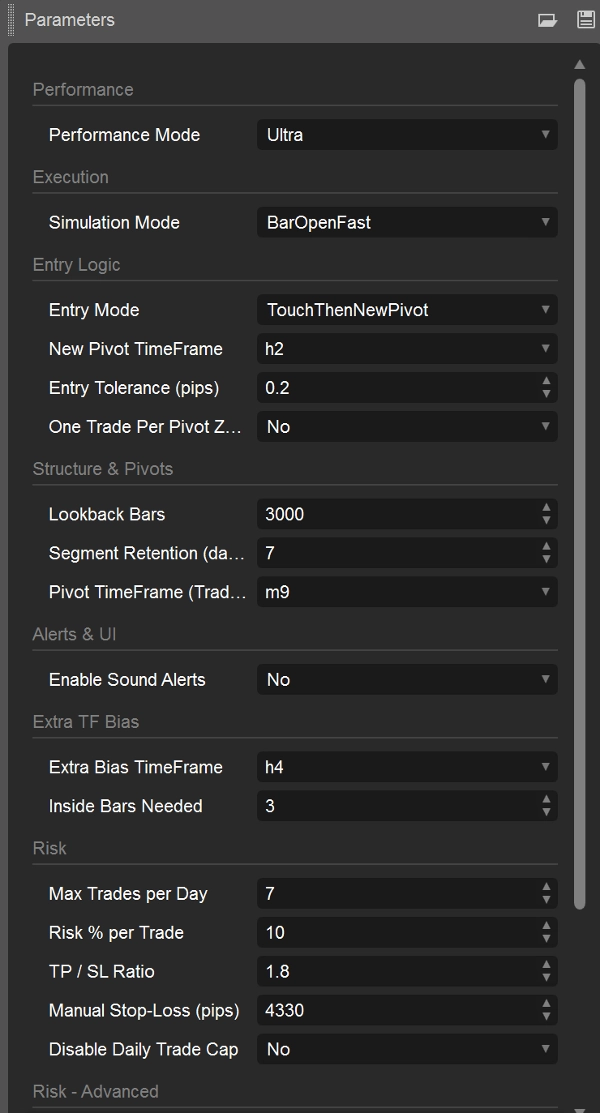Toggle Disable Daily Trade Cap option
This screenshot has width=600, height=1113.
coord(407,1050)
